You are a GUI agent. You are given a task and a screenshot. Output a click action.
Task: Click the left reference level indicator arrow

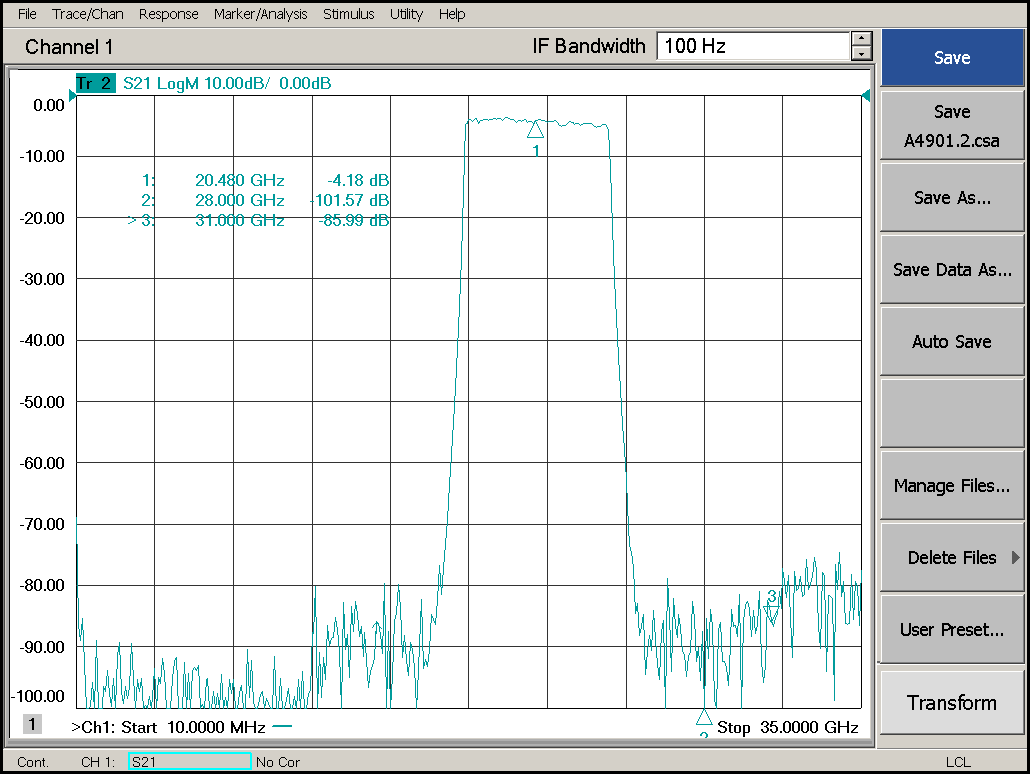(72, 96)
